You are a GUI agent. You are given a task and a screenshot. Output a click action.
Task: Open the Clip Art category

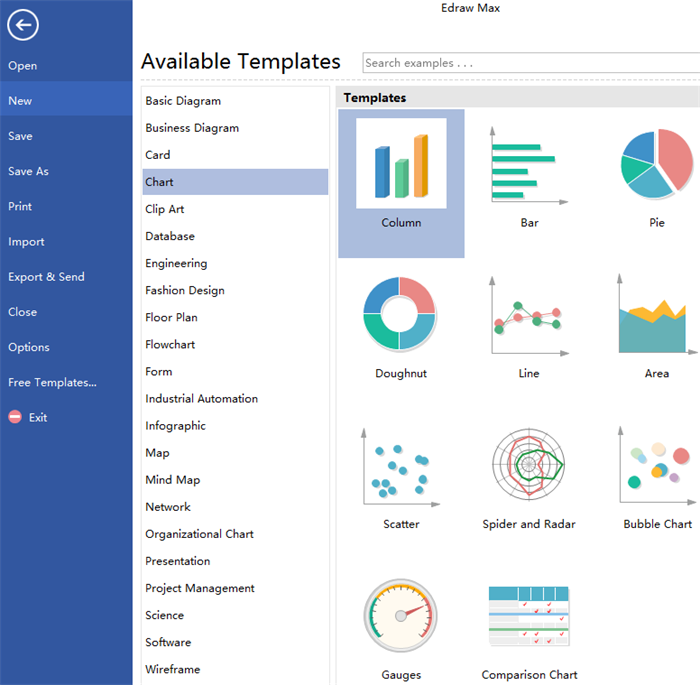pyautogui.click(x=235, y=209)
